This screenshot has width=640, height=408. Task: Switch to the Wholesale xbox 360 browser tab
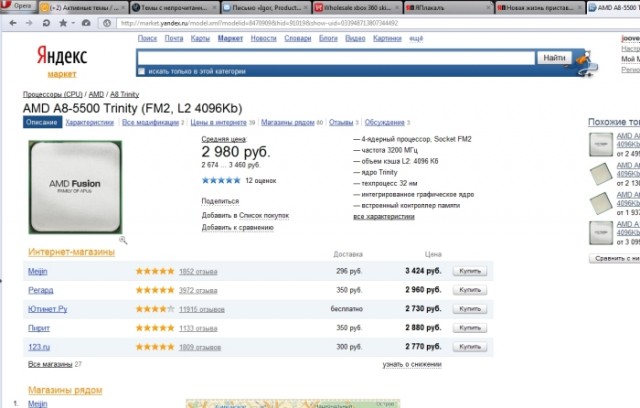[358, 7]
